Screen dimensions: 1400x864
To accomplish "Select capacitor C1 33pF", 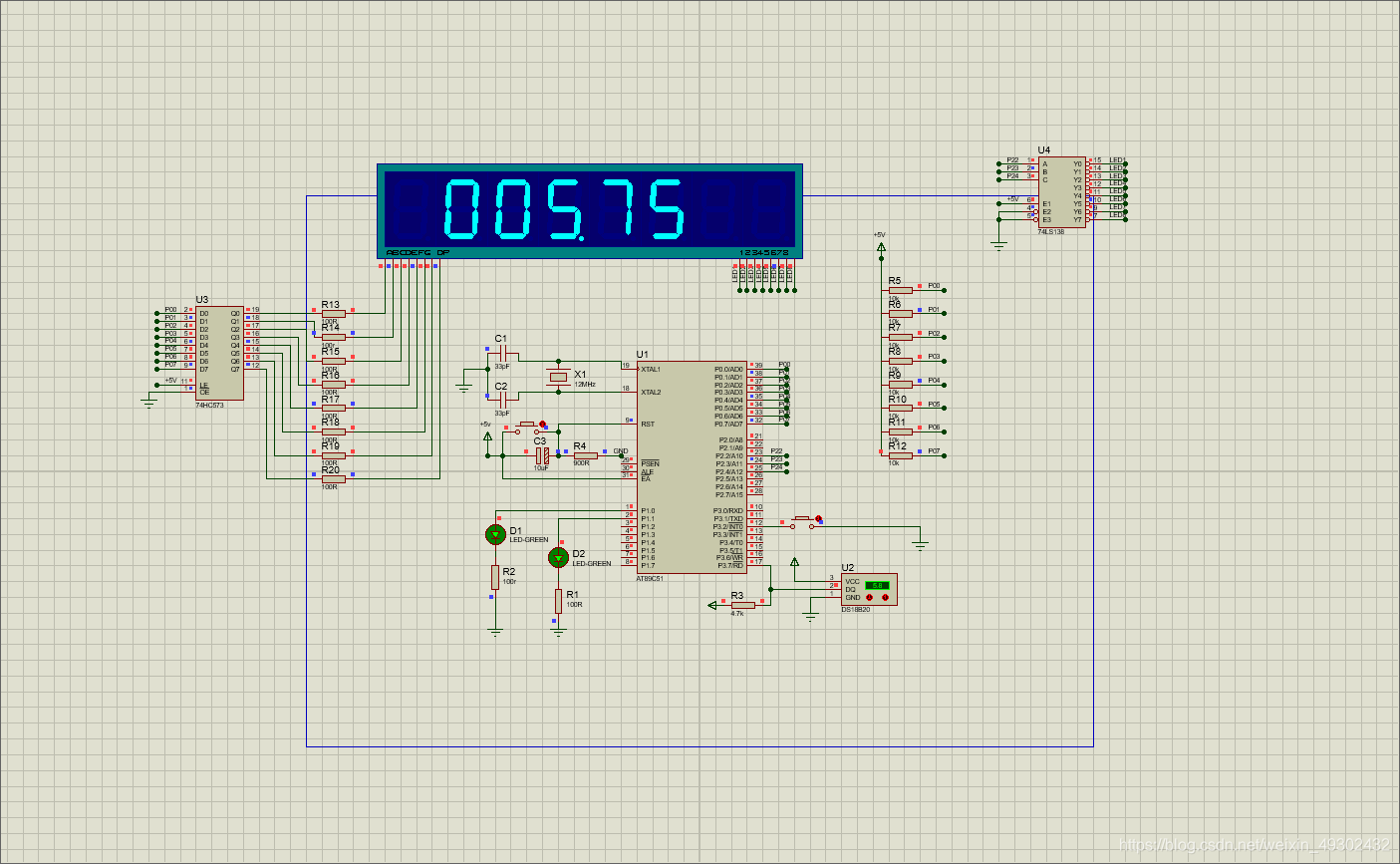I will coord(502,354).
